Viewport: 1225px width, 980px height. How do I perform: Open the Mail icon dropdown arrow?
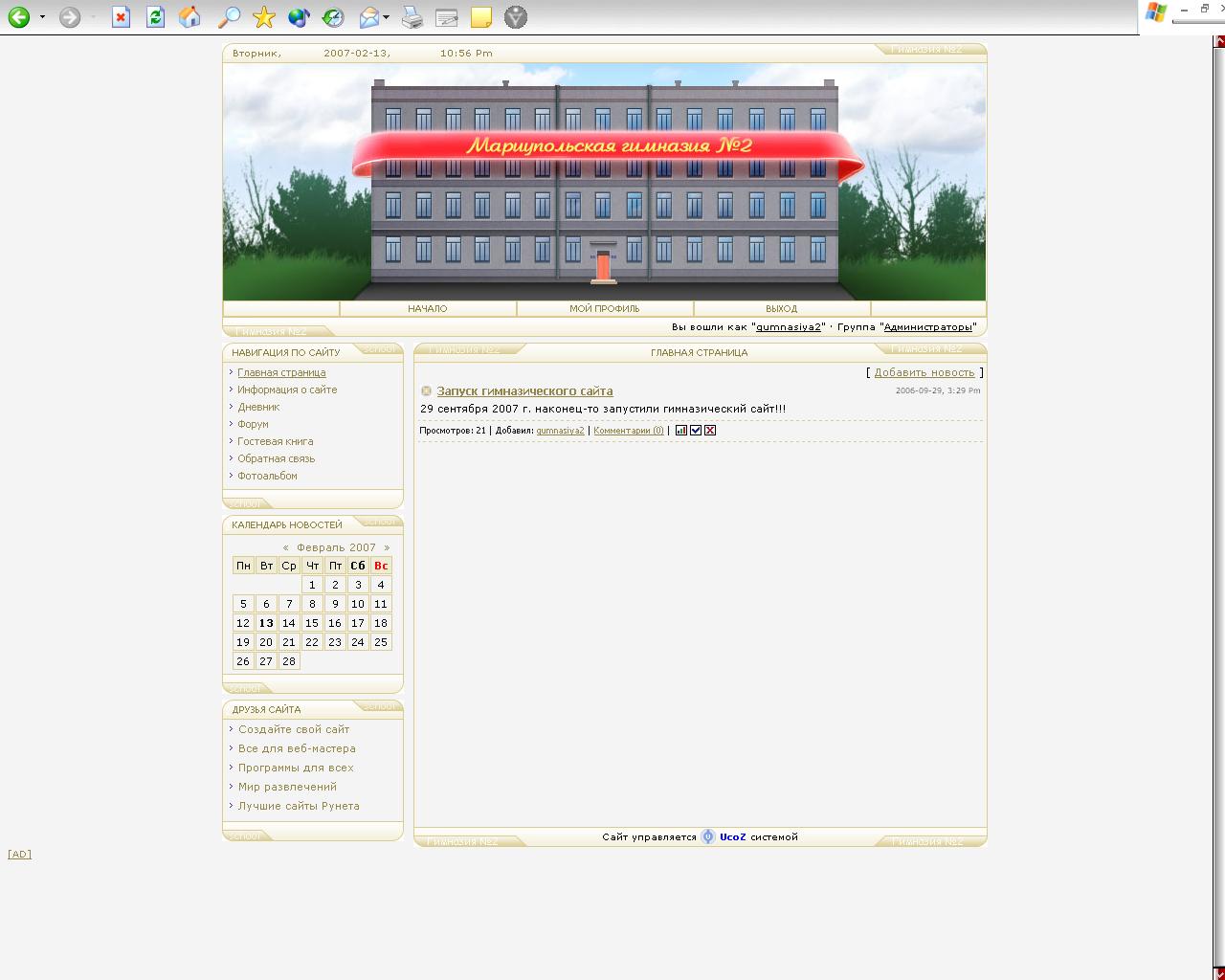386,17
